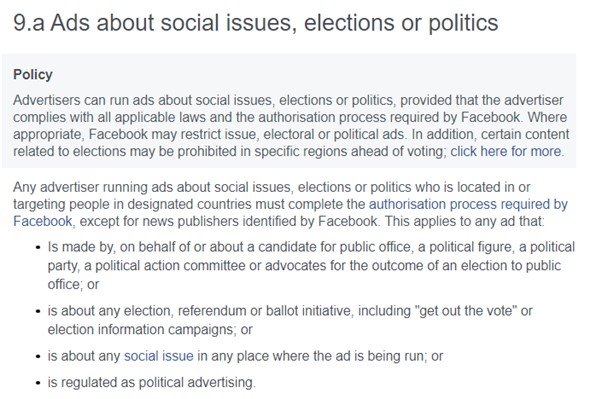This screenshot has width=602, height=399.
Task: Click the bullet dot before "is about any election"
Action: [x=38, y=311]
